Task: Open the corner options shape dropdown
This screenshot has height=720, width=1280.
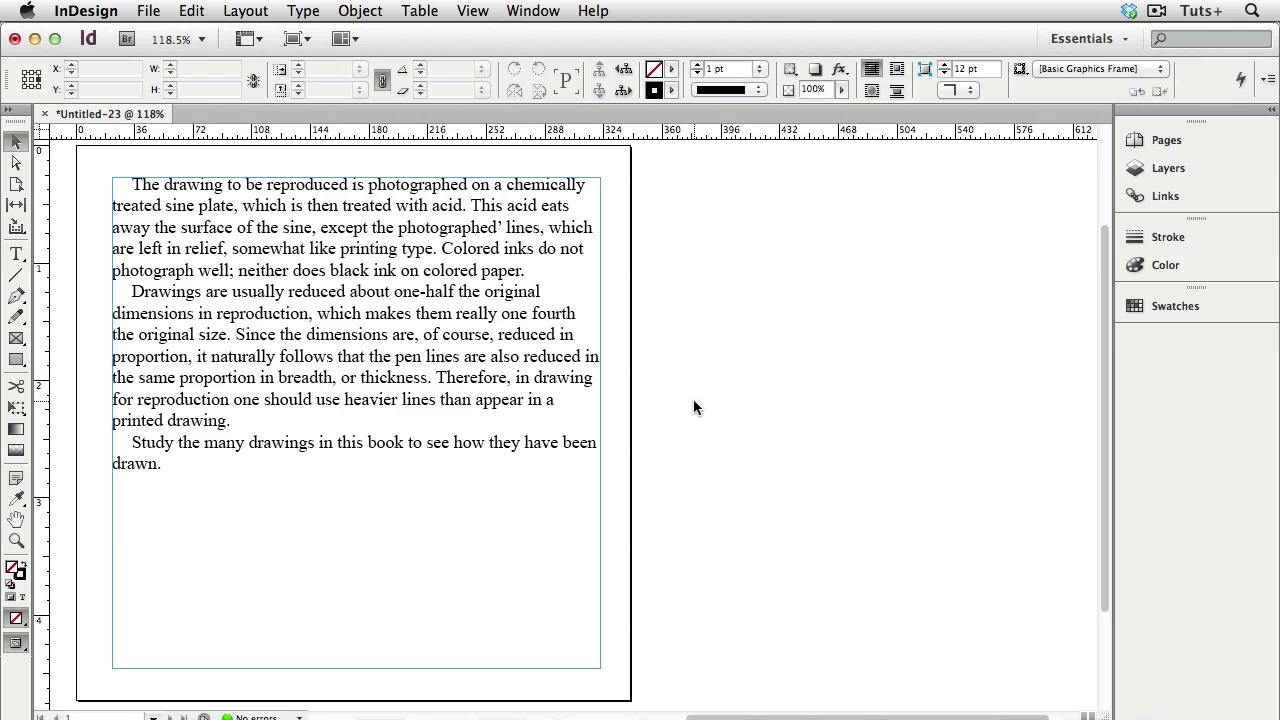Action: 957,91
